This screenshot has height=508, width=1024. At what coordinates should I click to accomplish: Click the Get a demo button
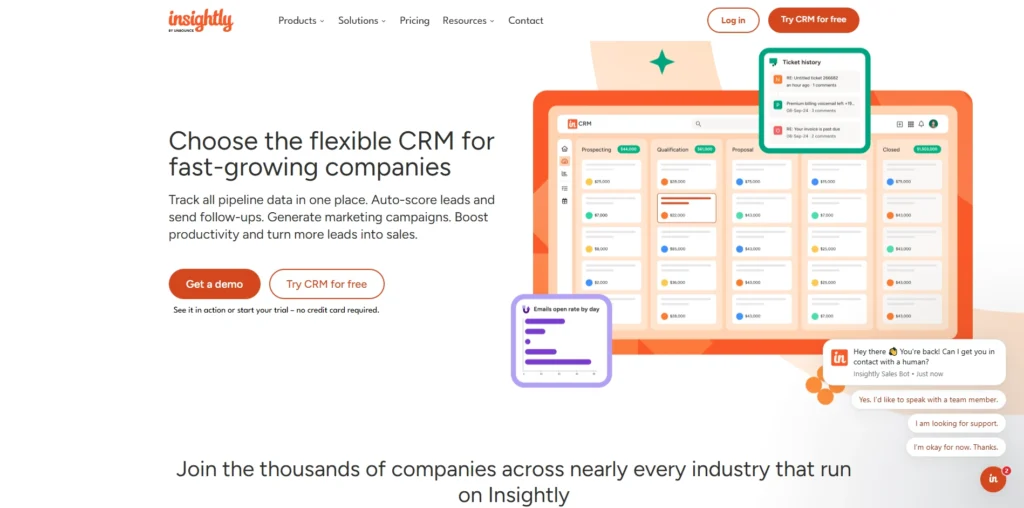[214, 284]
